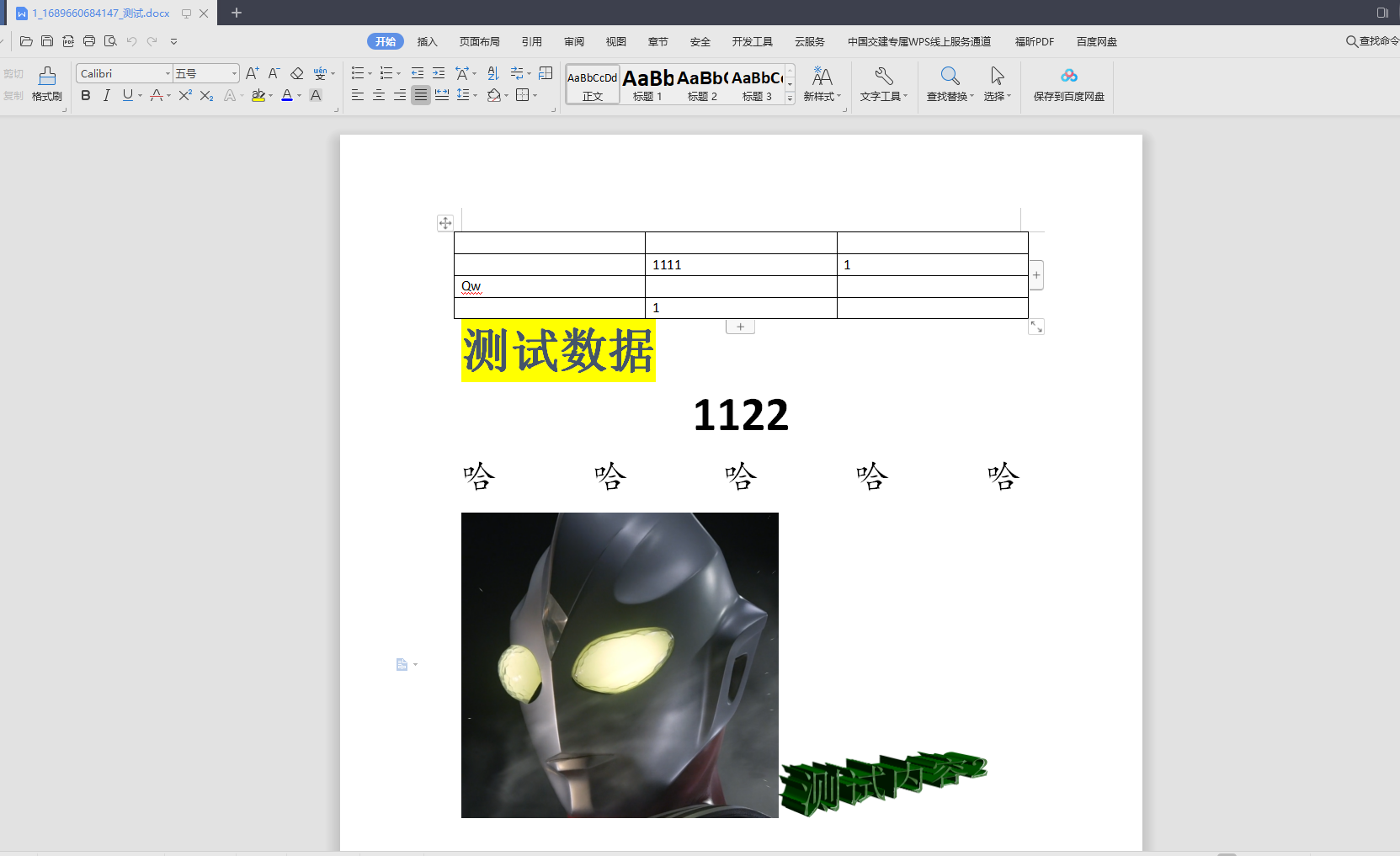Screen dimensions: 1400x856
Task: Expand the styles gallery more arrow
Action: coord(790,98)
